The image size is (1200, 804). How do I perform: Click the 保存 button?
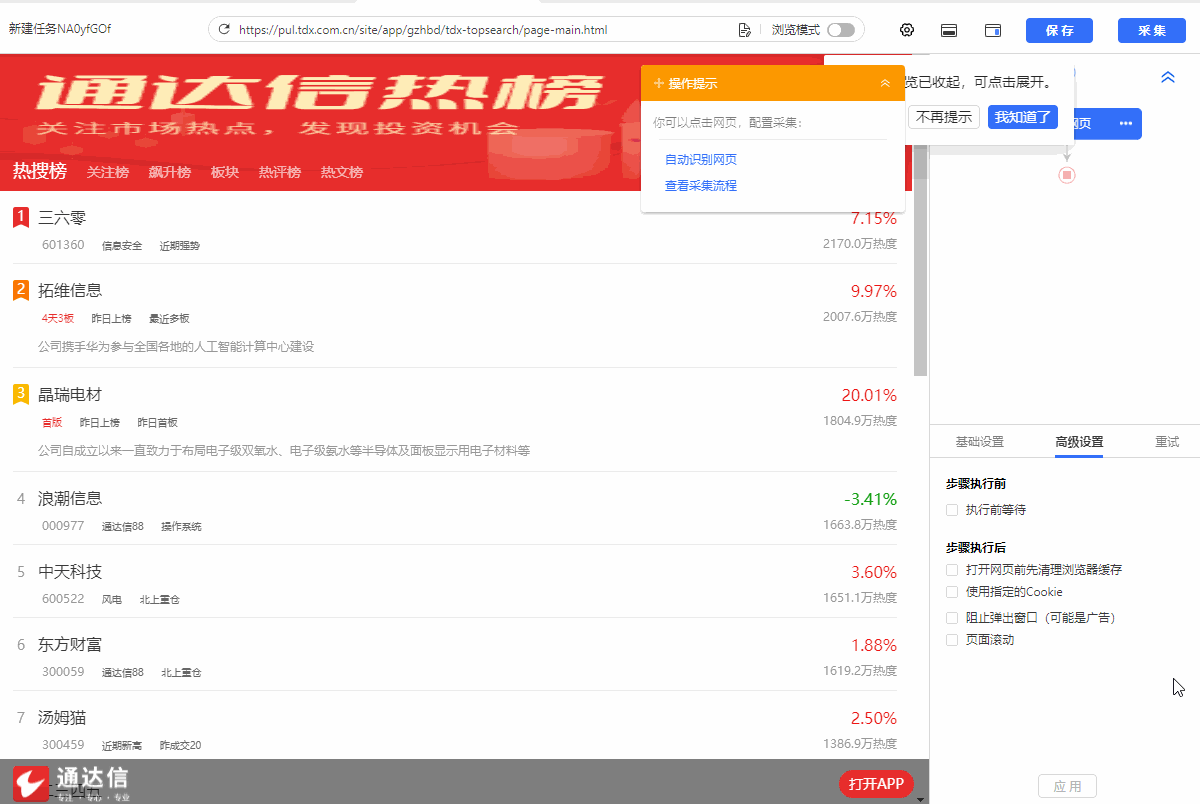click(x=1059, y=30)
